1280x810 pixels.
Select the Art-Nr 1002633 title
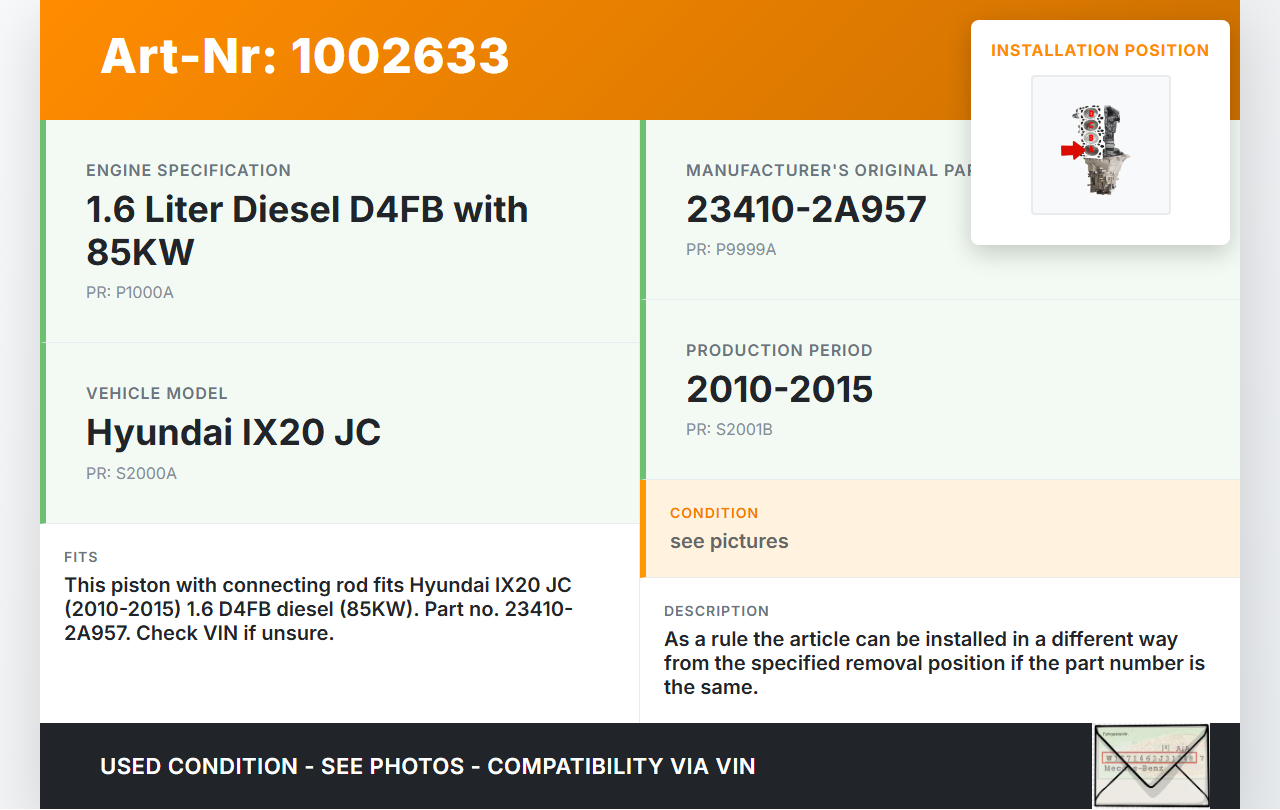click(x=305, y=56)
